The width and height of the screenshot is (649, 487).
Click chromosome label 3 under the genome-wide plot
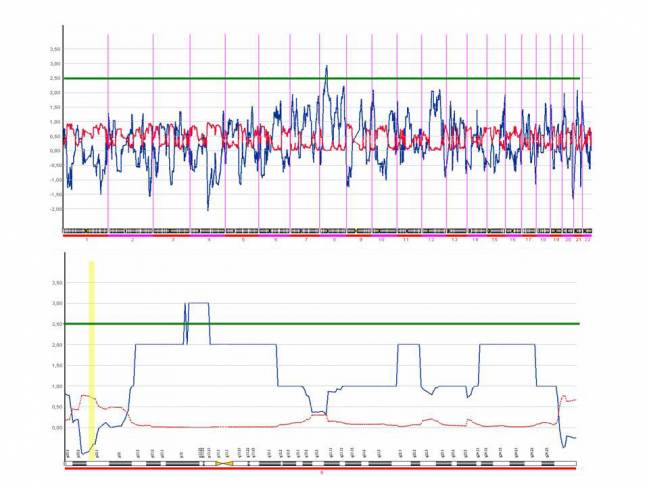click(173, 240)
